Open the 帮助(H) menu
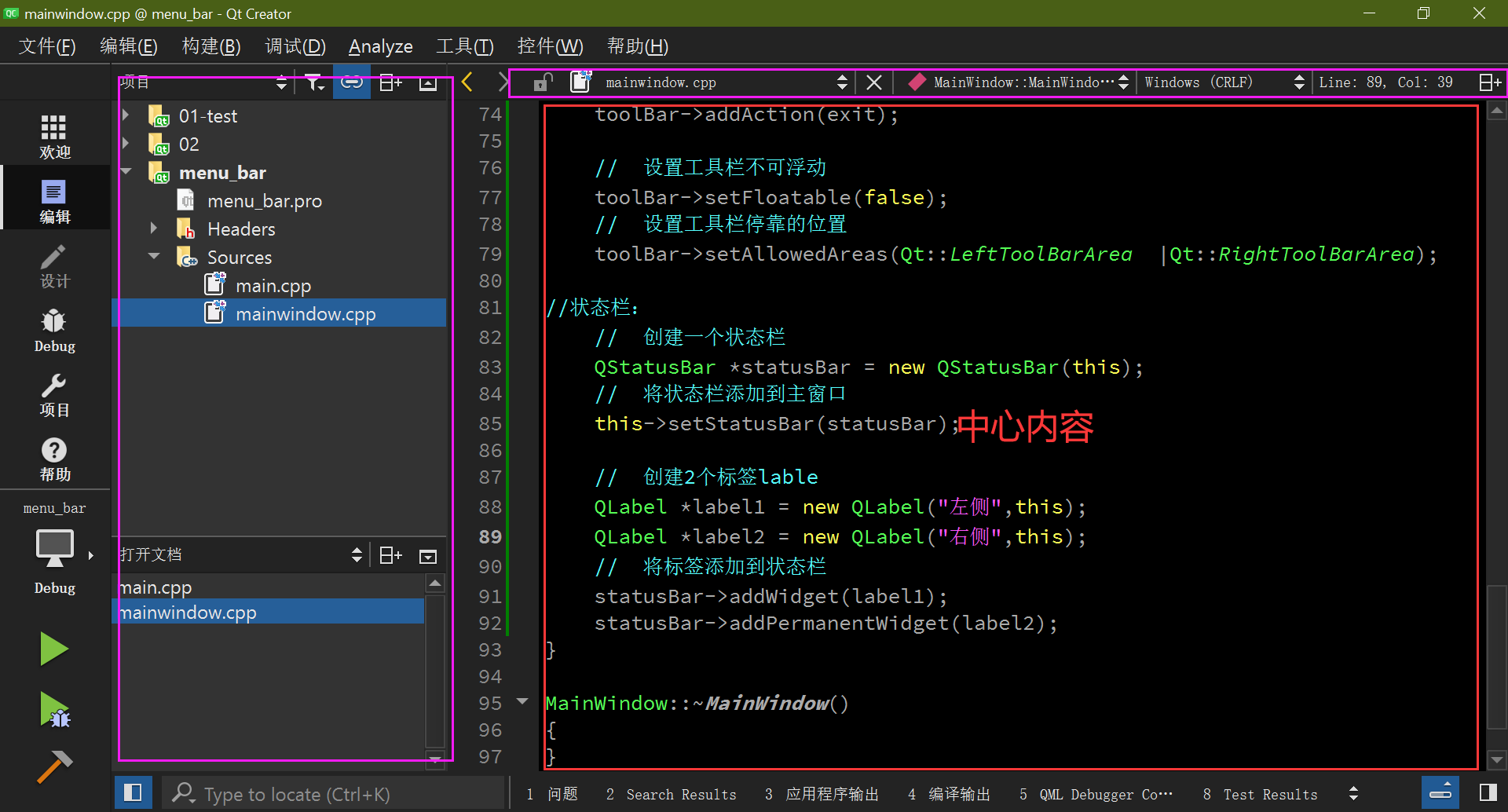Screen dimensions: 1508x812 [638, 46]
